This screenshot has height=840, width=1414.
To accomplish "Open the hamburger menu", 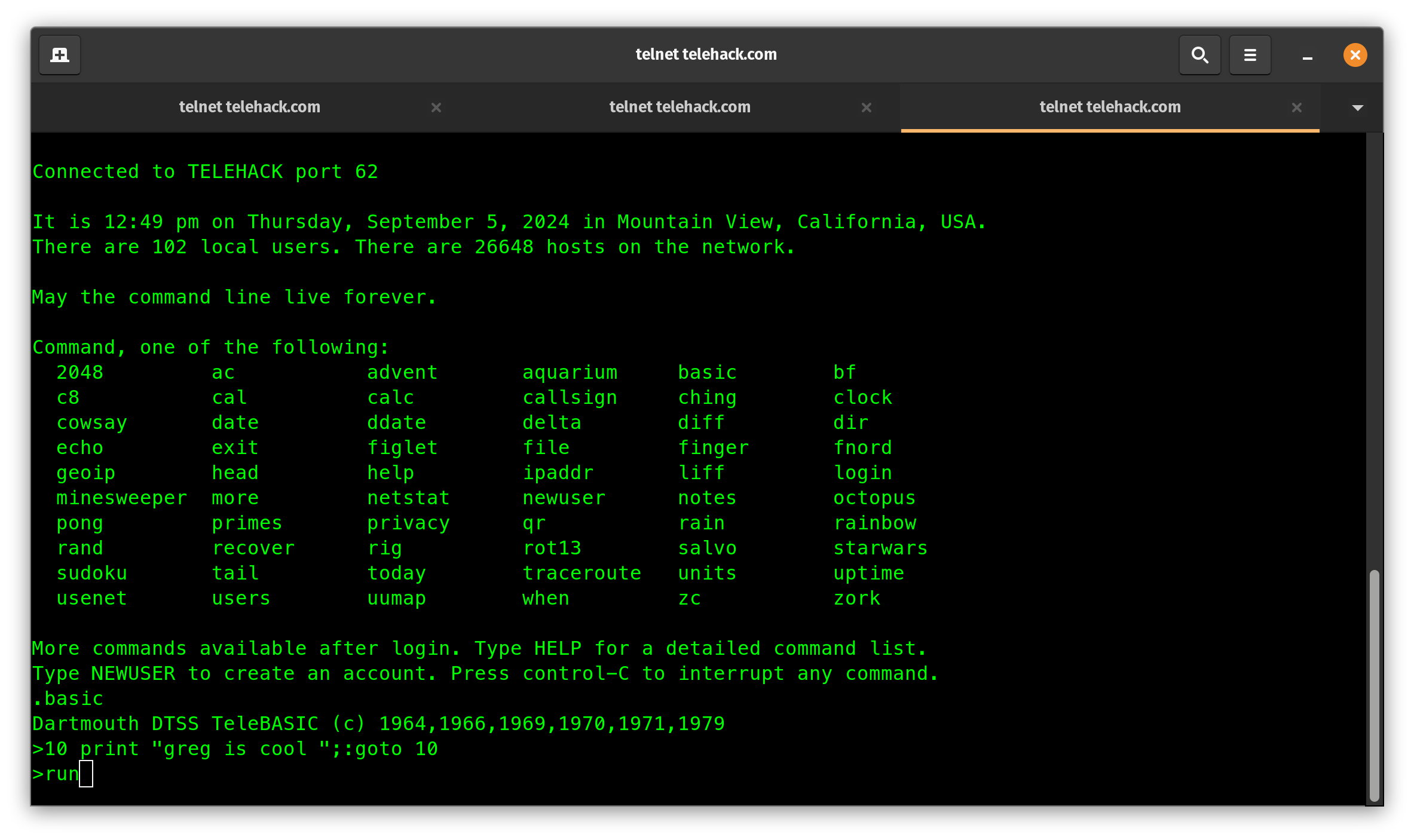I will 1250,55.
